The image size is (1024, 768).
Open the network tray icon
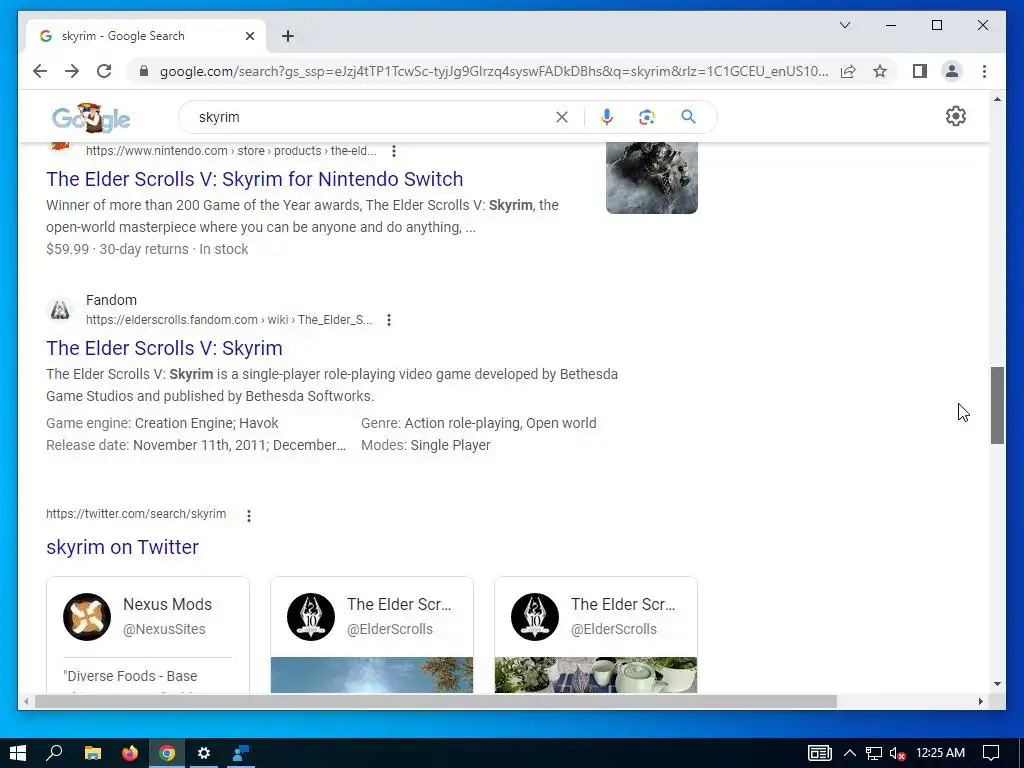(x=874, y=754)
